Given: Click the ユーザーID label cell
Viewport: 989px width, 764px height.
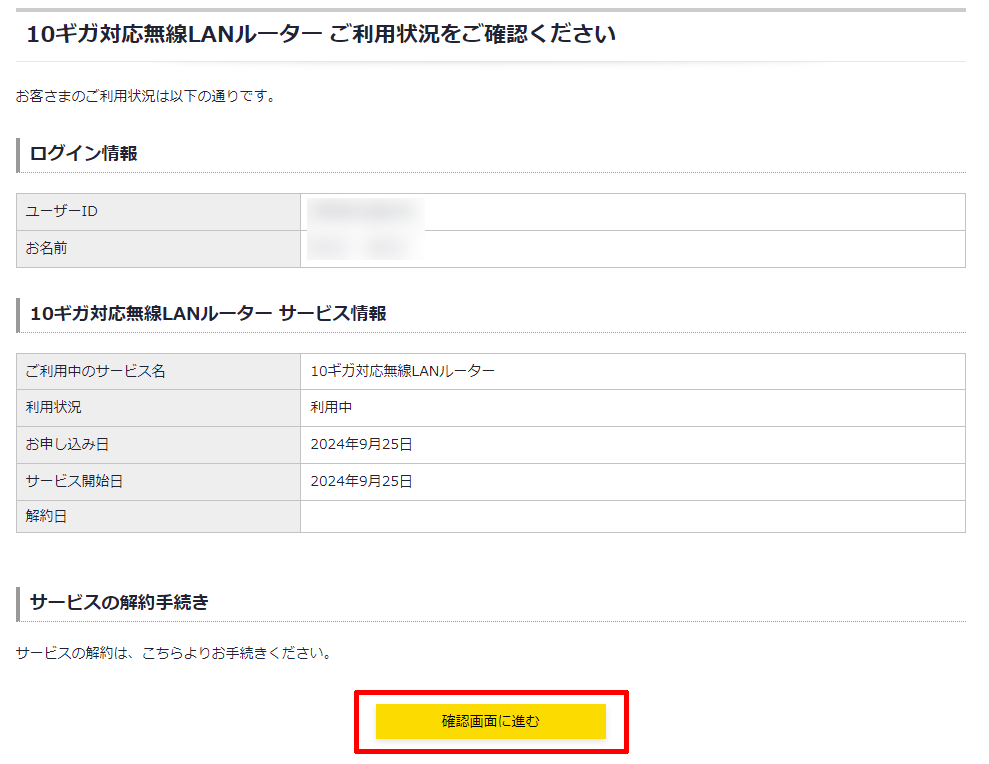Looking at the screenshot, I should 61,212.
